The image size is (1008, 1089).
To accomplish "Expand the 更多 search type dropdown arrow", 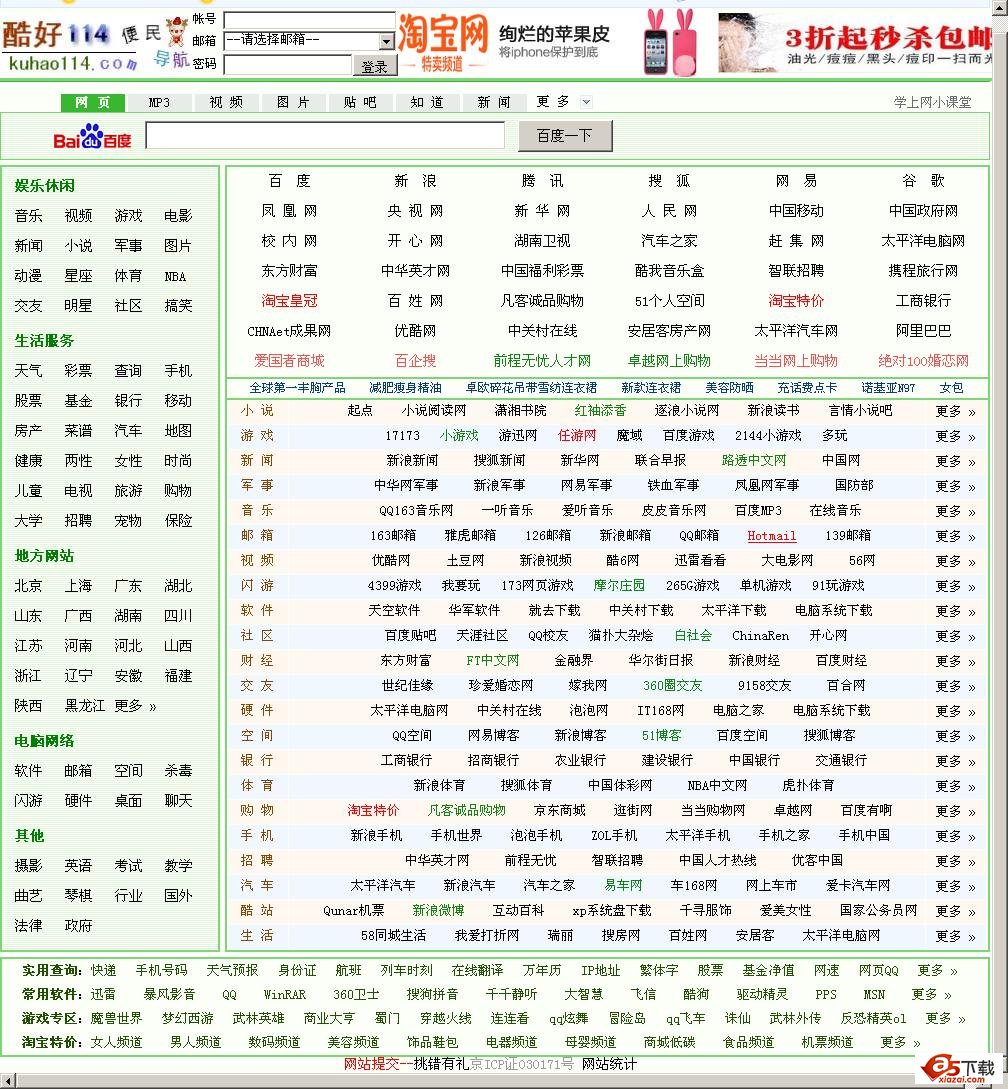I will click(586, 102).
